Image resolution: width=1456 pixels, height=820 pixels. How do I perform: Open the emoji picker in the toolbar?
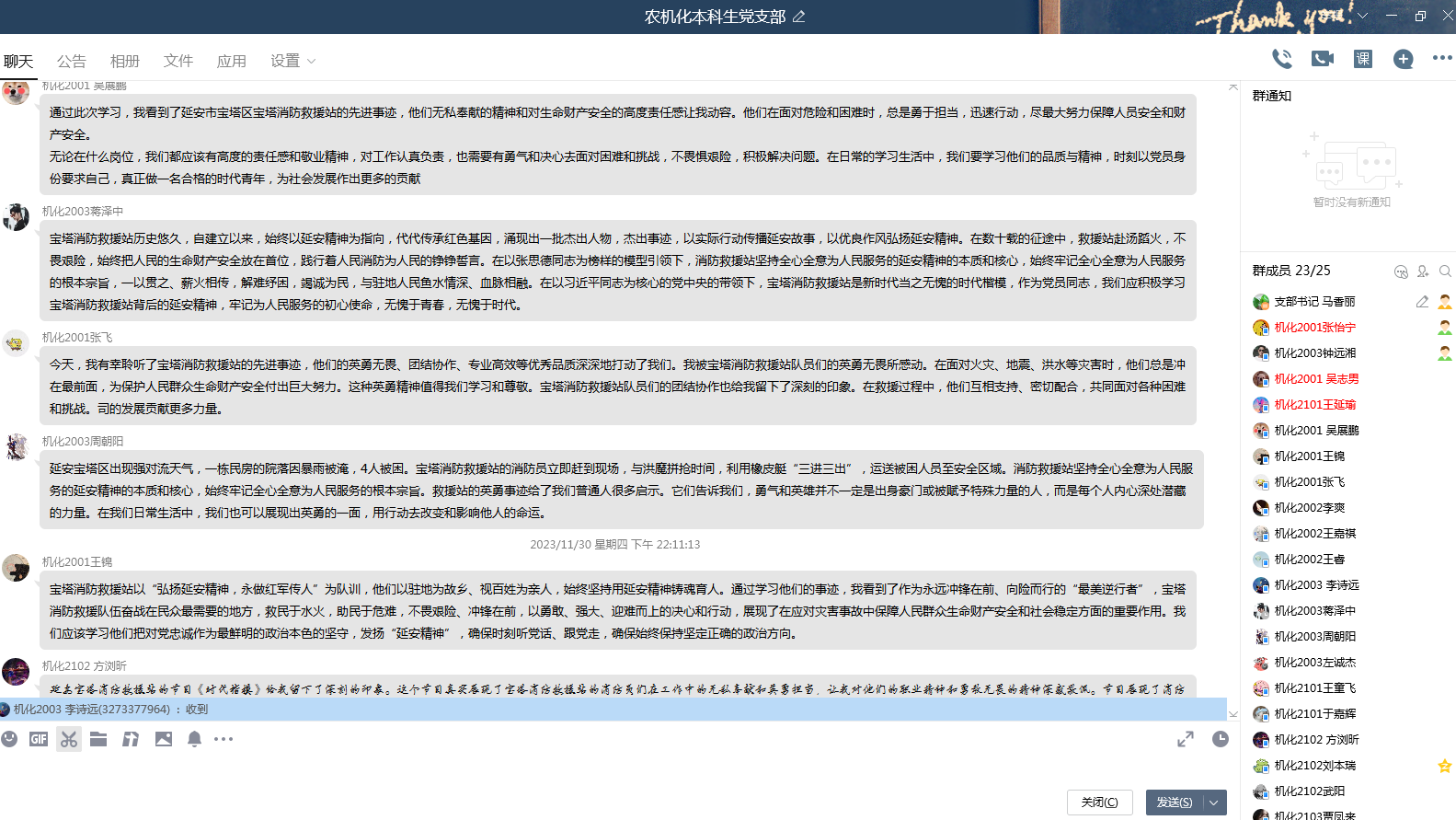(9, 739)
